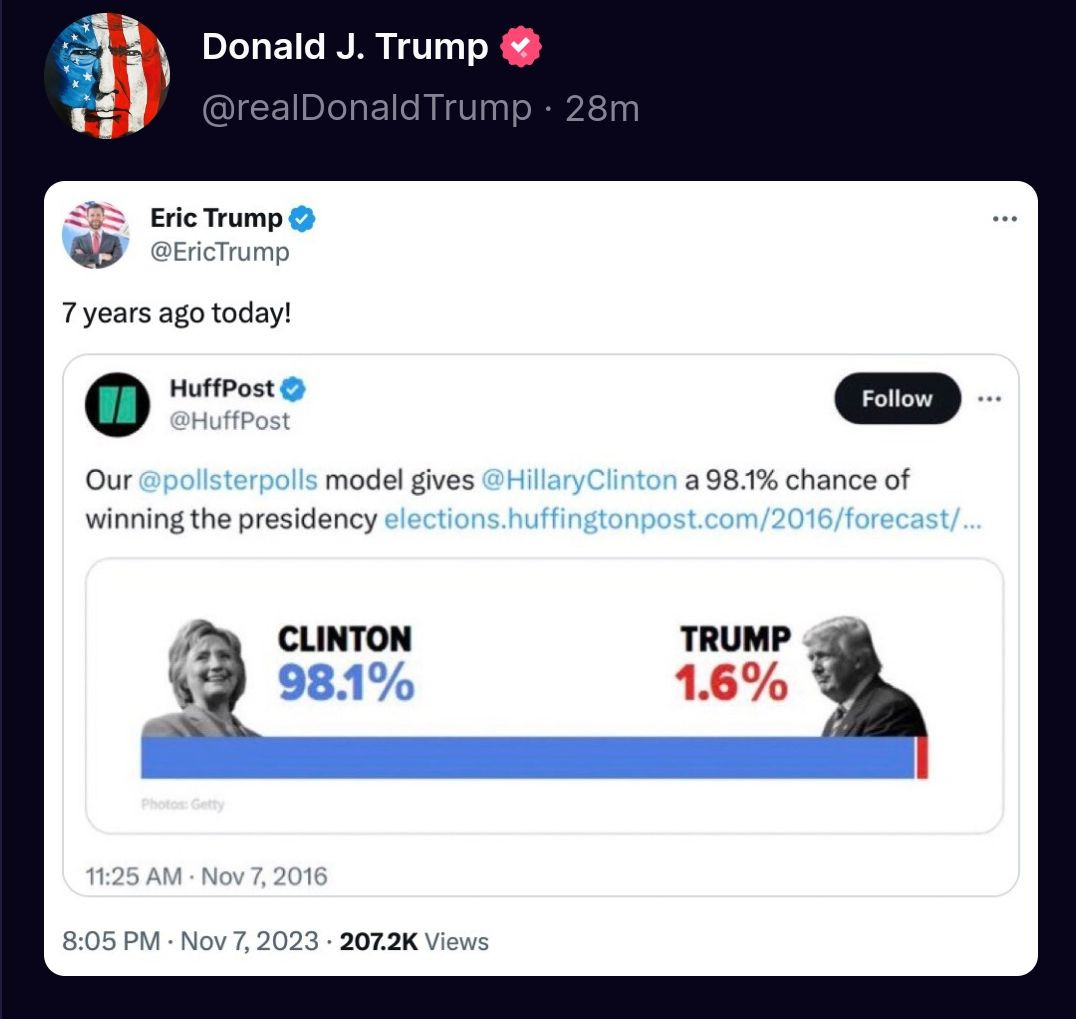The image size is (1076, 1019).
Task: Open the @HillaryClinton mention link
Action: [579, 480]
